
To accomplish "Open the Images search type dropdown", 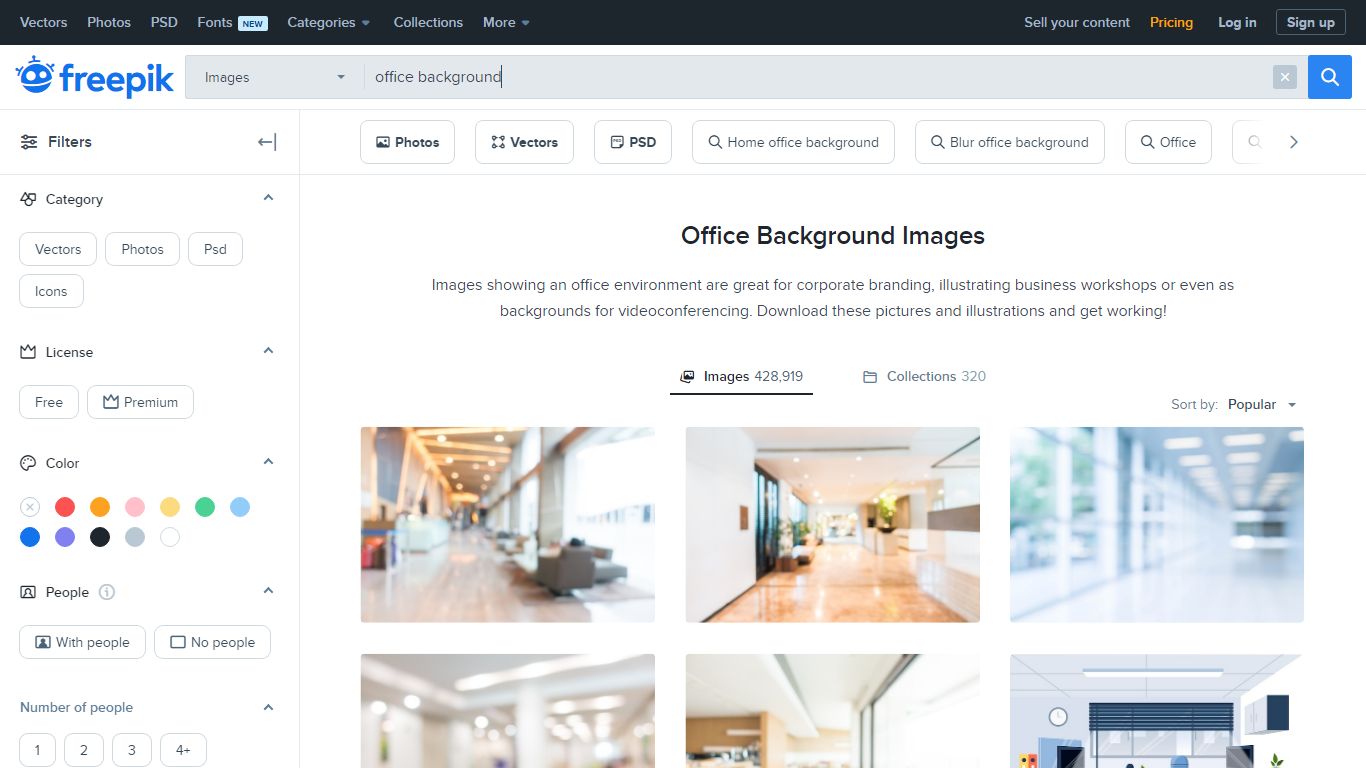I will point(274,77).
